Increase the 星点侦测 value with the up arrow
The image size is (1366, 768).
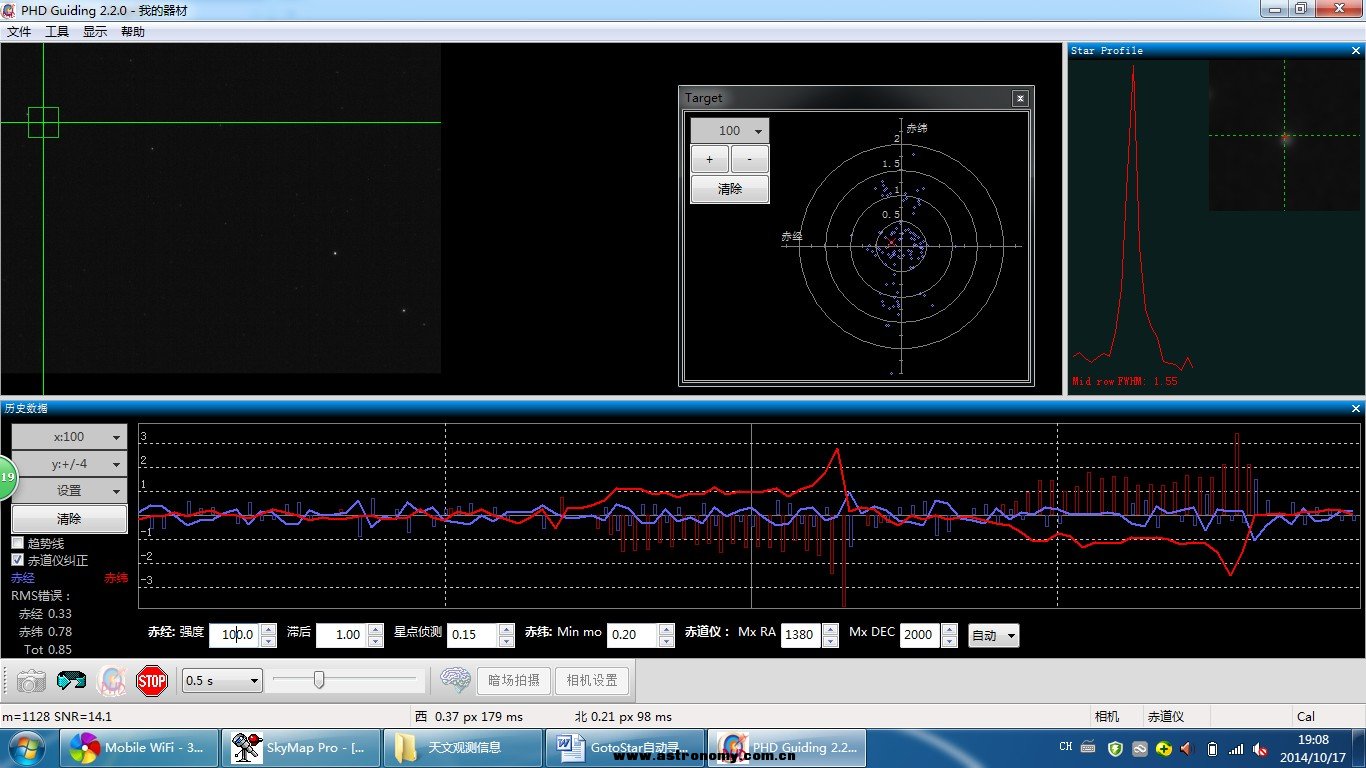point(507,630)
